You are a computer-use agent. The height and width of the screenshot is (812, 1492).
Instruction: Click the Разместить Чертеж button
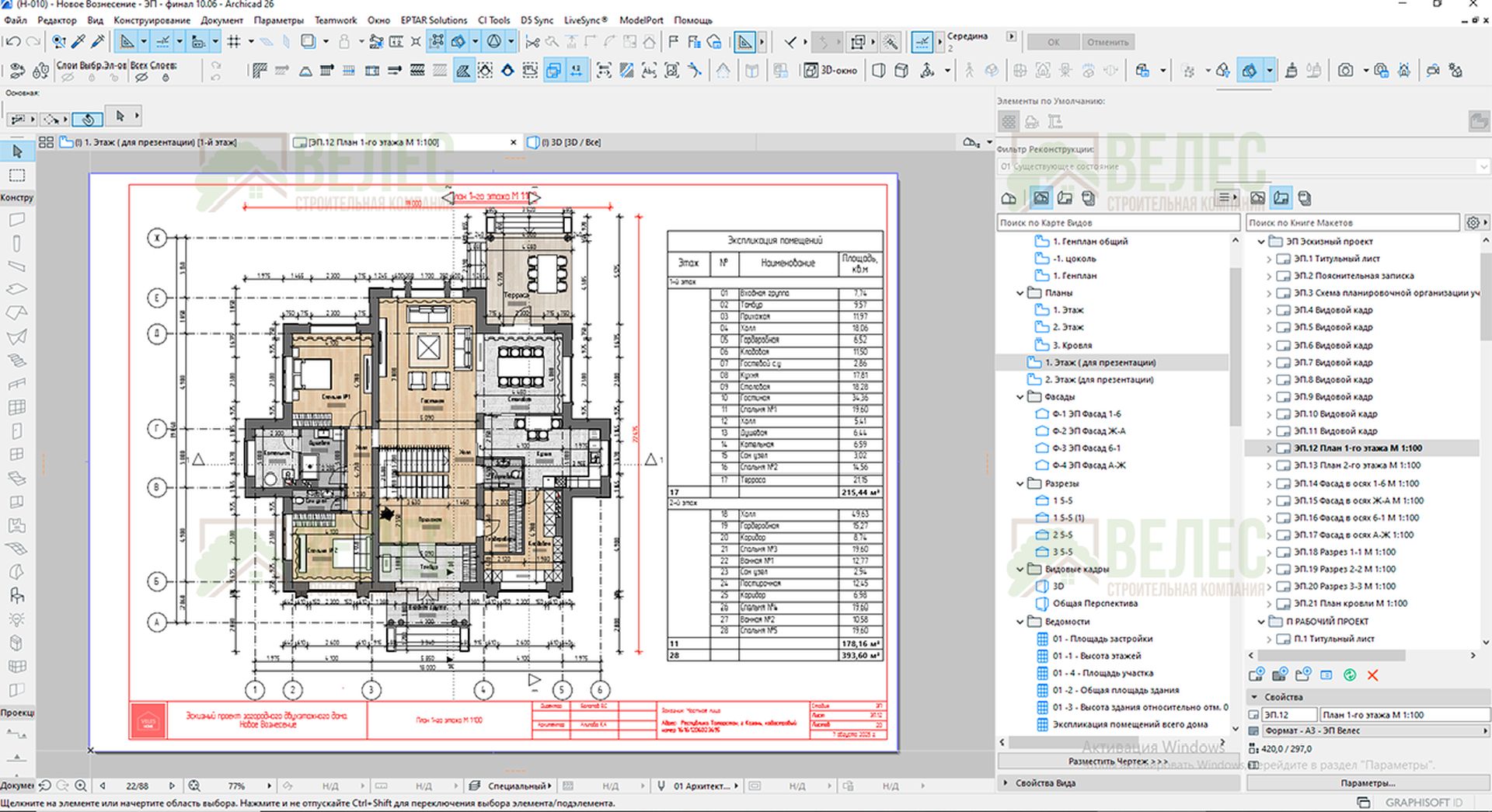tap(1117, 761)
